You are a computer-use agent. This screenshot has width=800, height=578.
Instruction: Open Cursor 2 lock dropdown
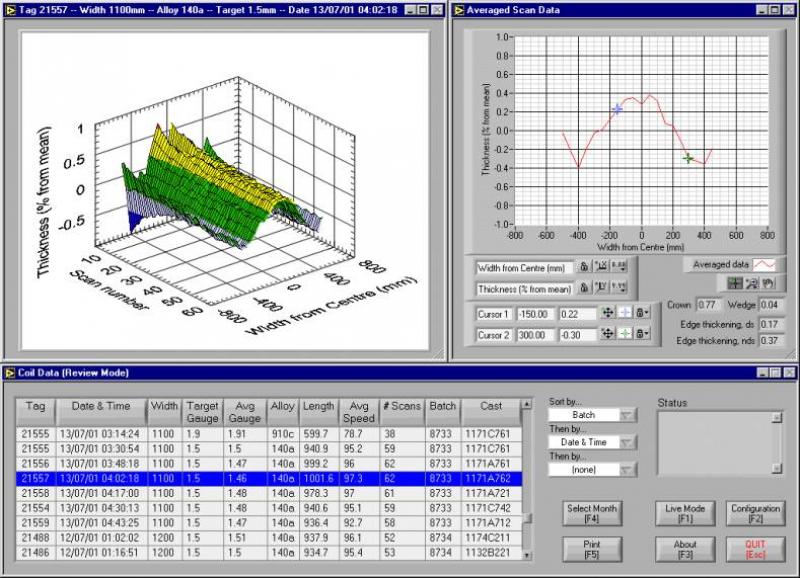pos(642,334)
